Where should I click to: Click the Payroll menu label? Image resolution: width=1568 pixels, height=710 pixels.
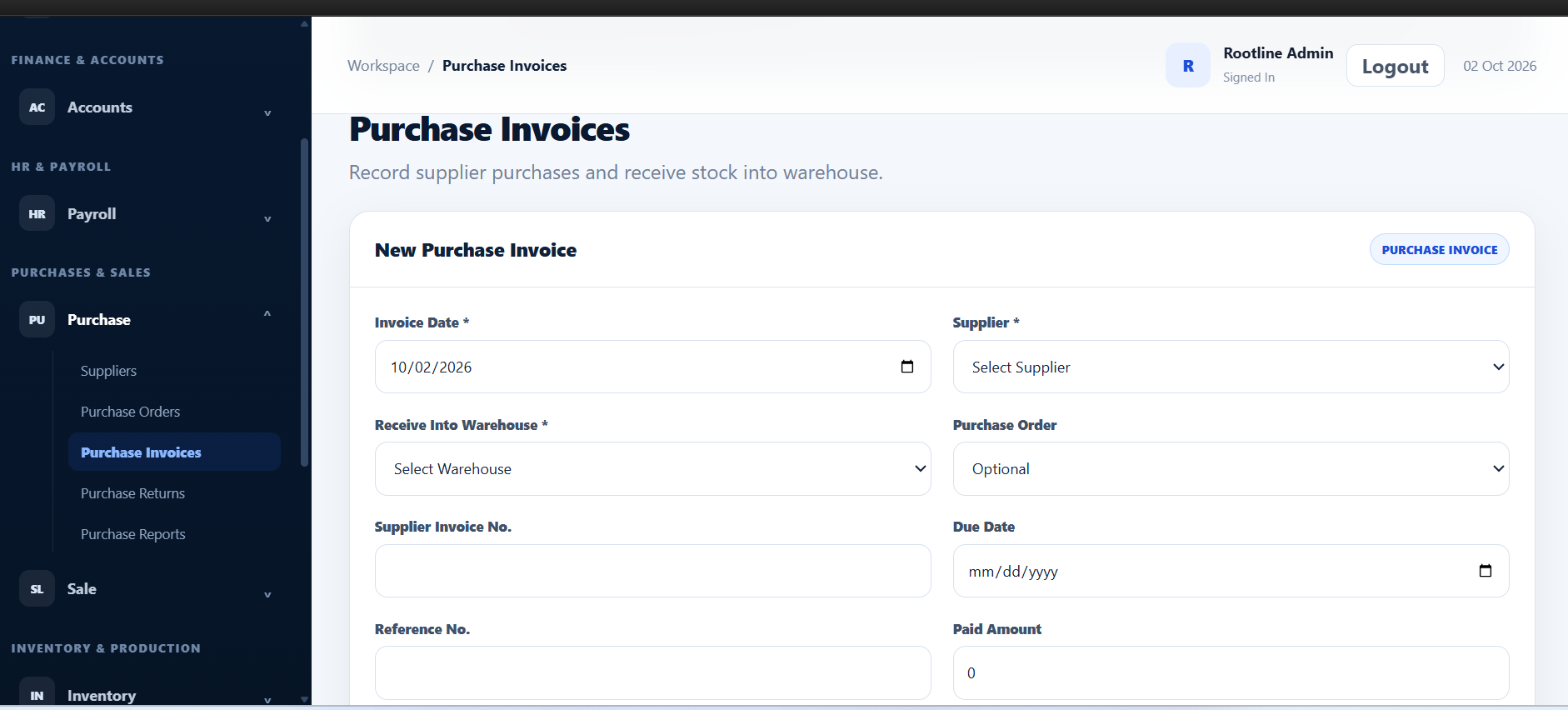point(92,214)
